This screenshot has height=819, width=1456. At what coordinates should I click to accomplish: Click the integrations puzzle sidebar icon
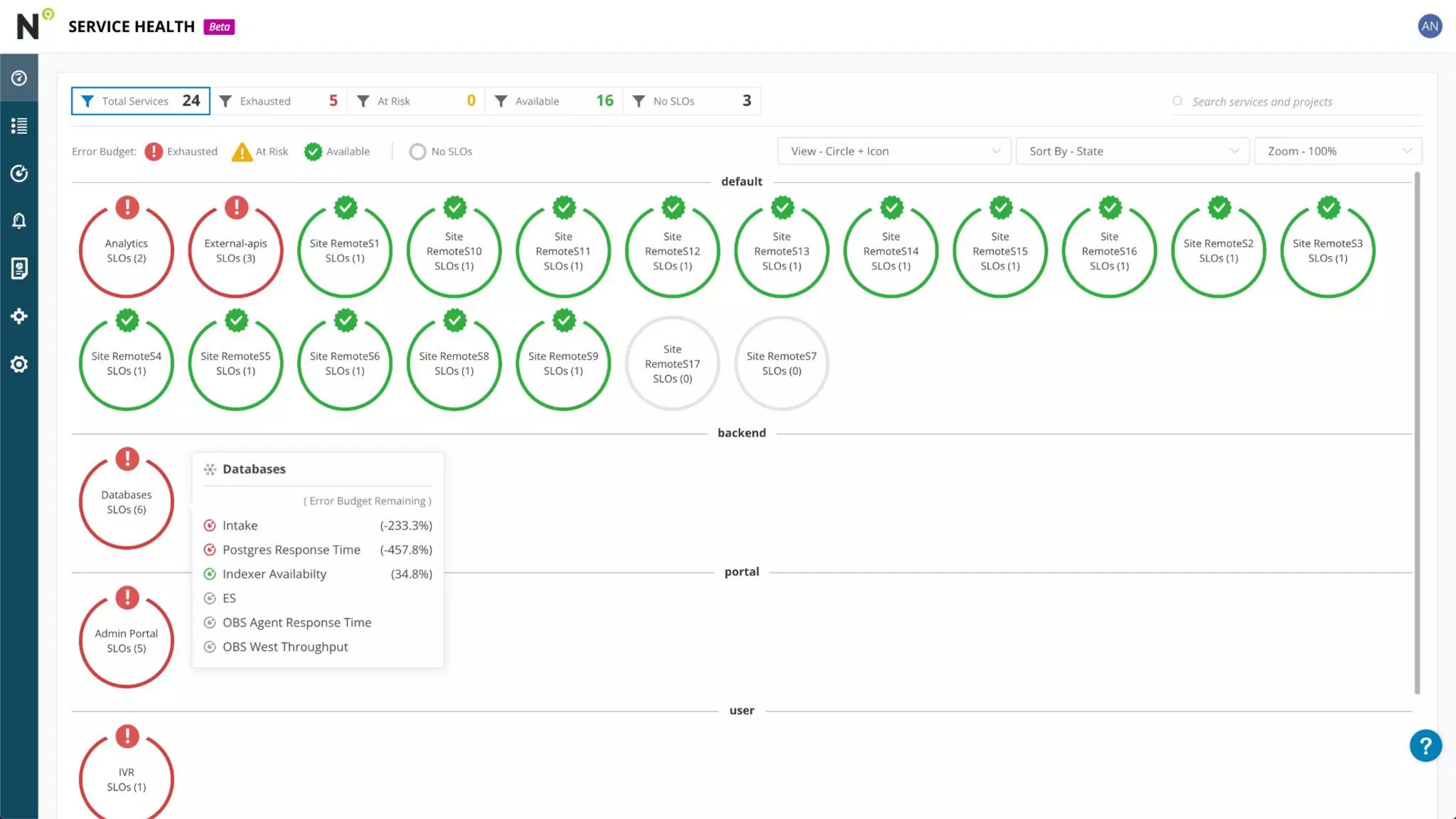(x=19, y=316)
